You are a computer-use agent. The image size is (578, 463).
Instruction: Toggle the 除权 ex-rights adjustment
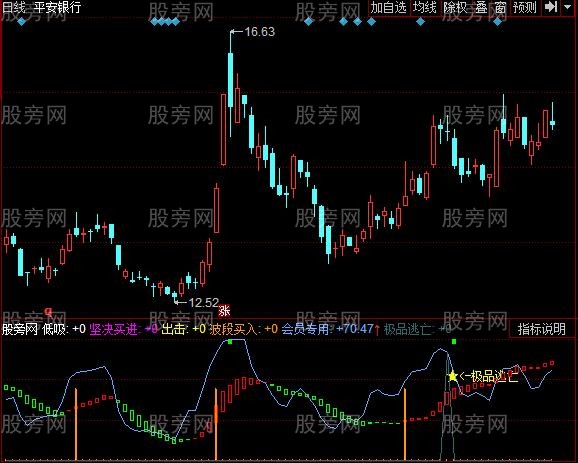(x=455, y=8)
